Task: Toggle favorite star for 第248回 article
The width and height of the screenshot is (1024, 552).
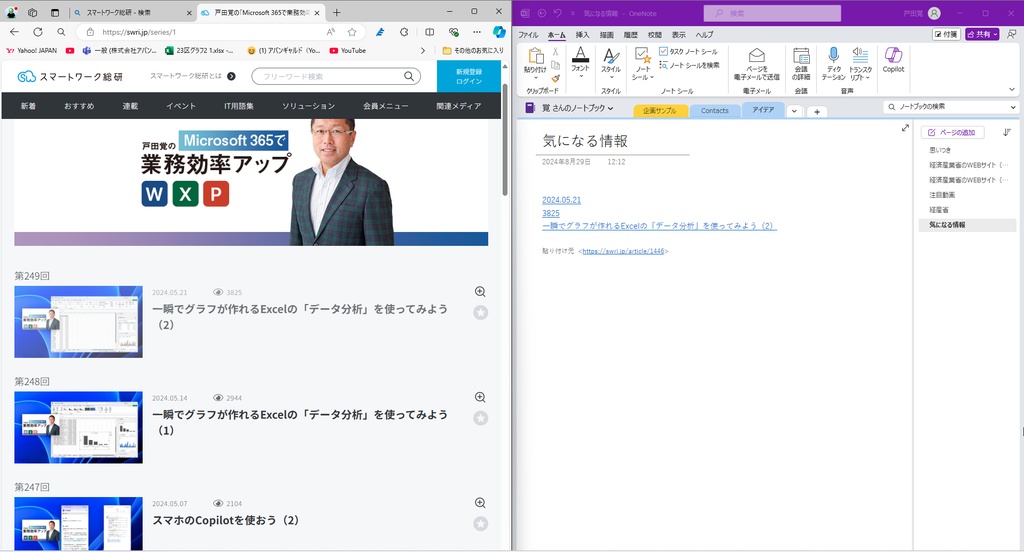Action: (x=481, y=418)
